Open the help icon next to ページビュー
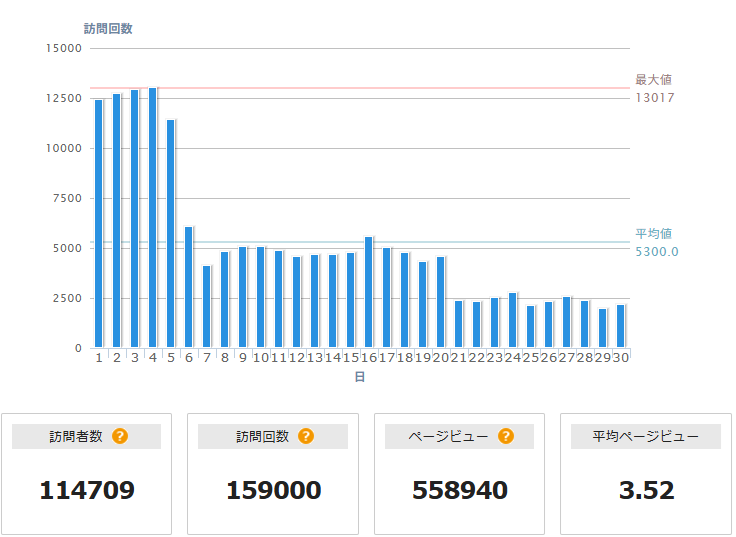736x537 pixels. coord(506,436)
